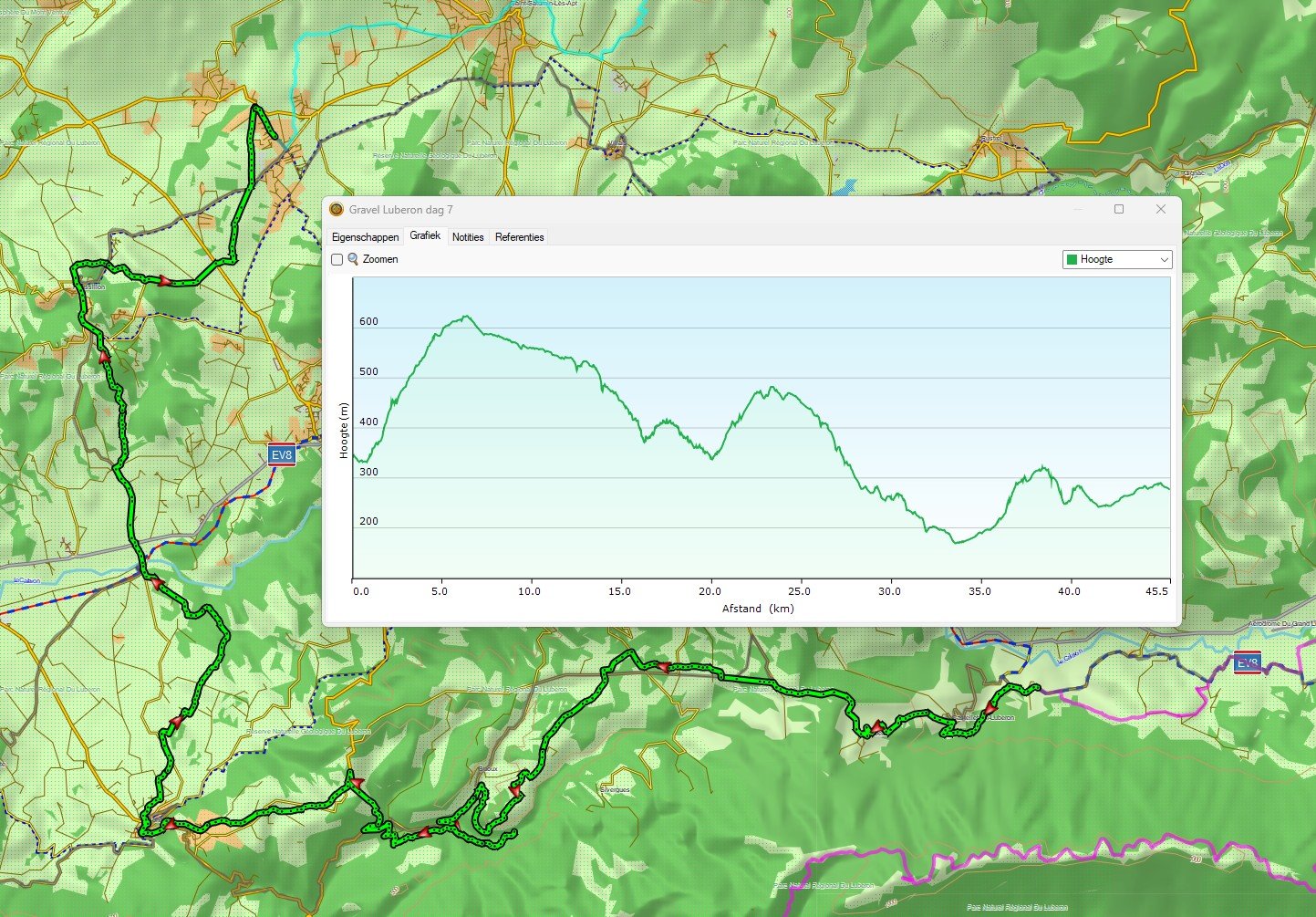Click the magnifier icon beside Zoomen
Viewport: 1316px width, 917px height.
tap(353, 260)
